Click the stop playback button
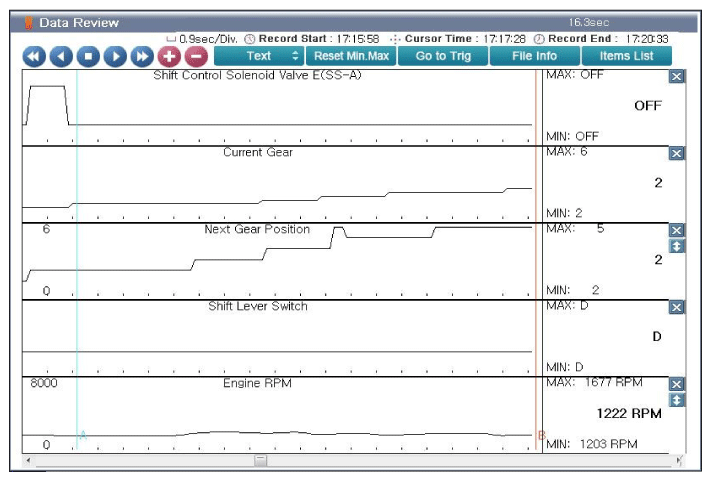The height and width of the screenshot is (481, 711). [88, 57]
